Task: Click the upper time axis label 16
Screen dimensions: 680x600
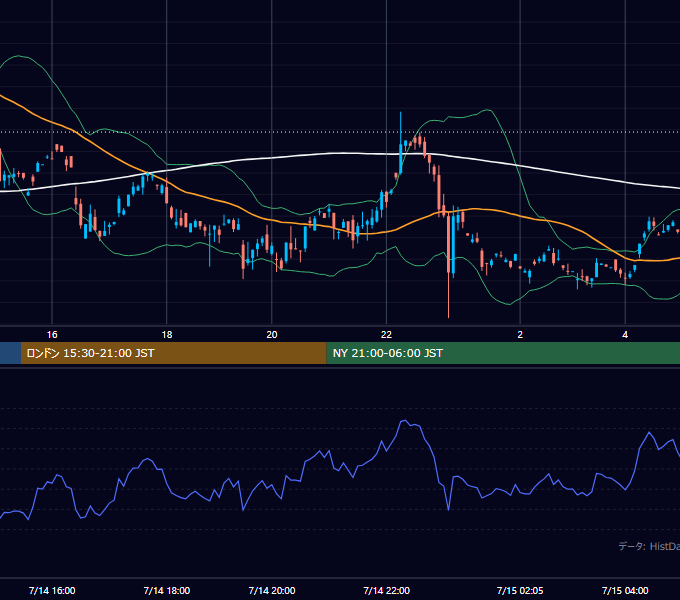Action: tap(52, 335)
